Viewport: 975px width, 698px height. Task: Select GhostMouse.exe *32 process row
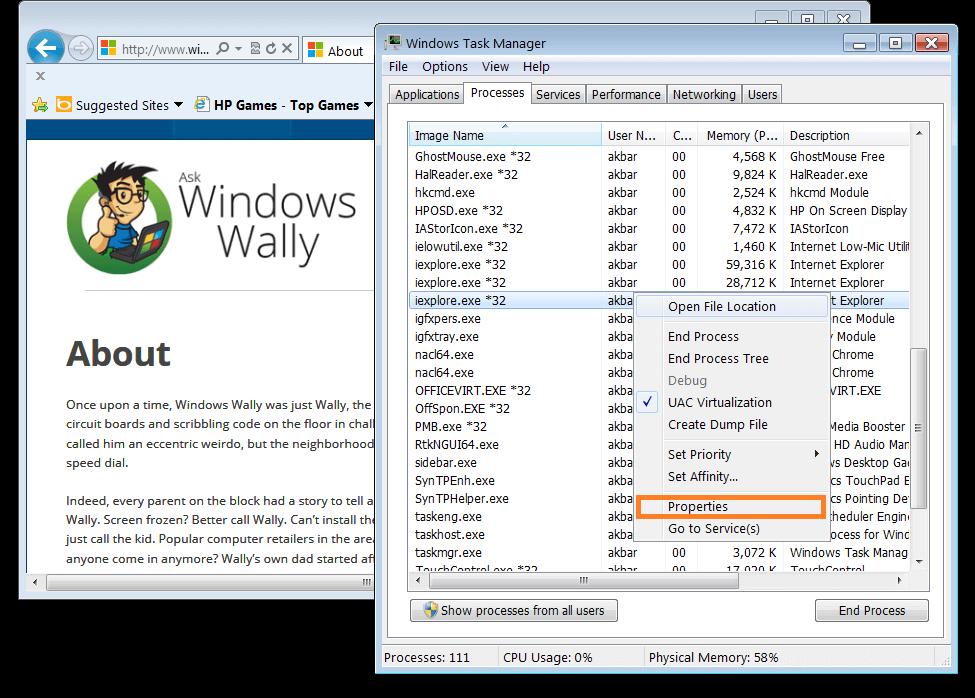pos(659,157)
